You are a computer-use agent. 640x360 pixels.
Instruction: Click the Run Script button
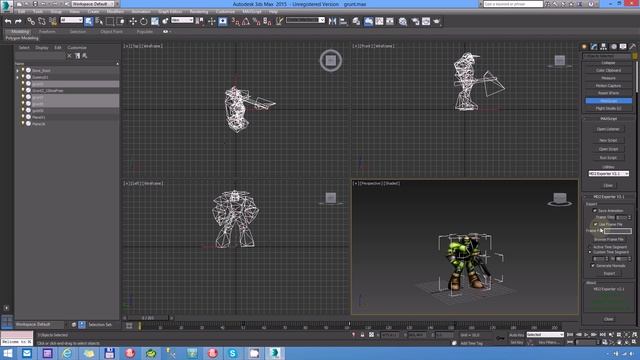click(608, 158)
